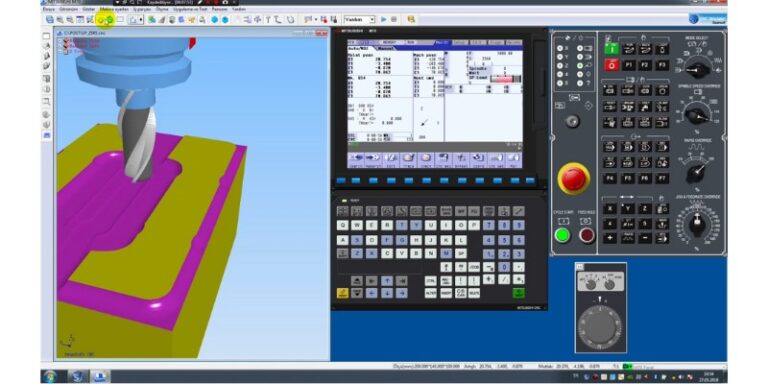Tap the number 5 key on the keypad

coord(504,240)
